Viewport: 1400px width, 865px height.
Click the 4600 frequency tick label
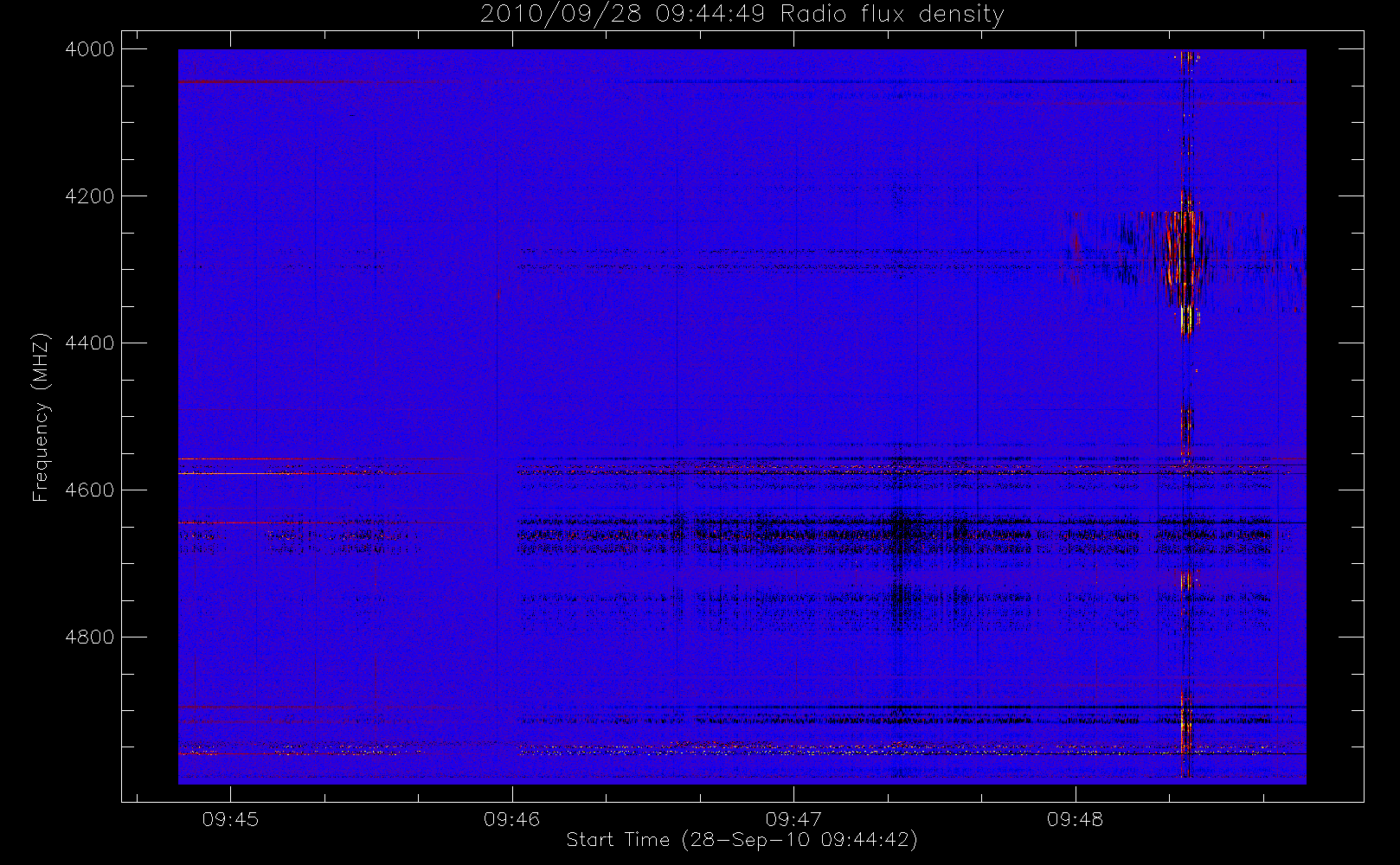pyautogui.click(x=90, y=490)
